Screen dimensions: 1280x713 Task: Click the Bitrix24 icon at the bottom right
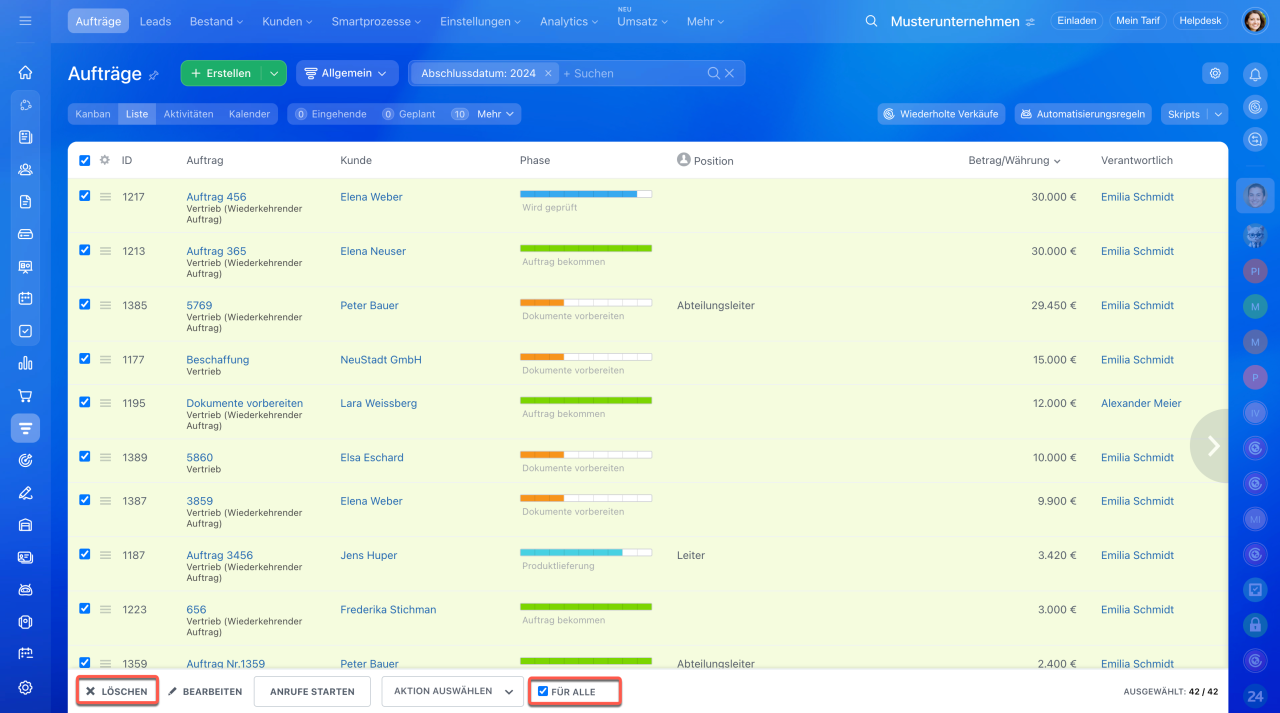point(1255,696)
